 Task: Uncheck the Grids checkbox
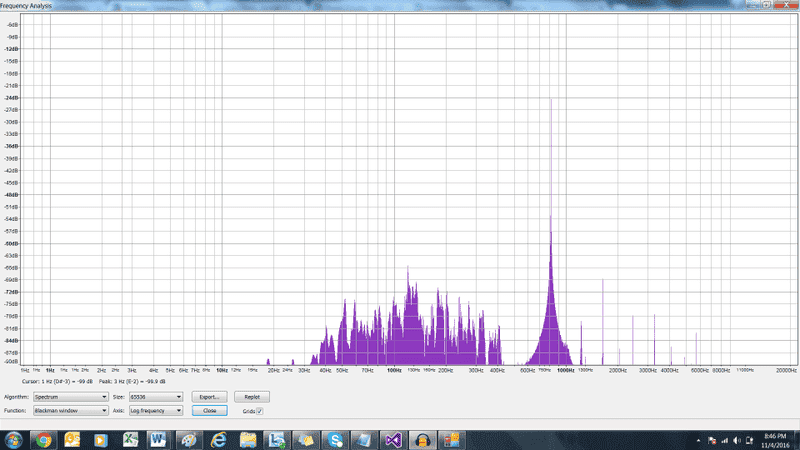click(260, 410)
